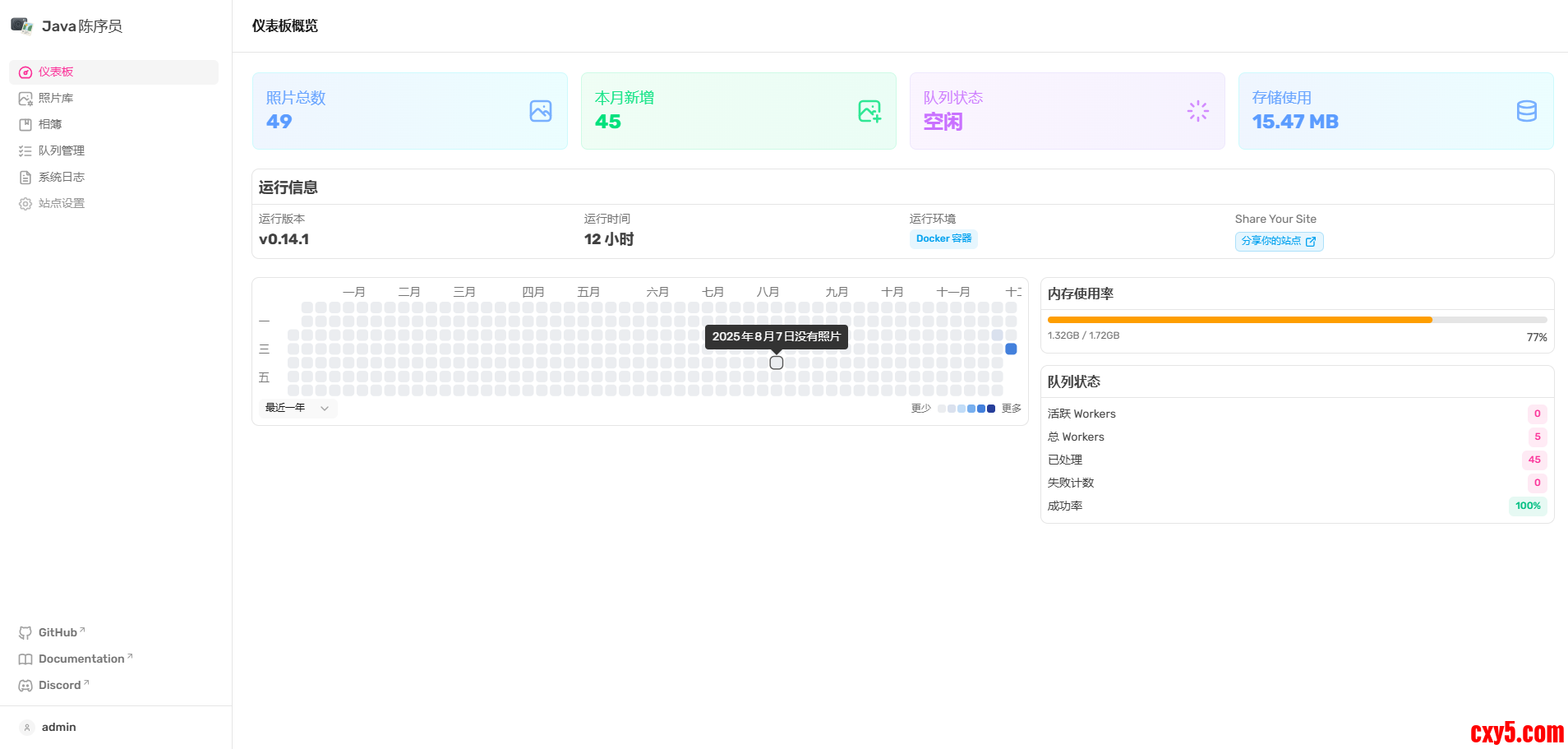Click the Docker 容器 environment badge

point(943,238)
